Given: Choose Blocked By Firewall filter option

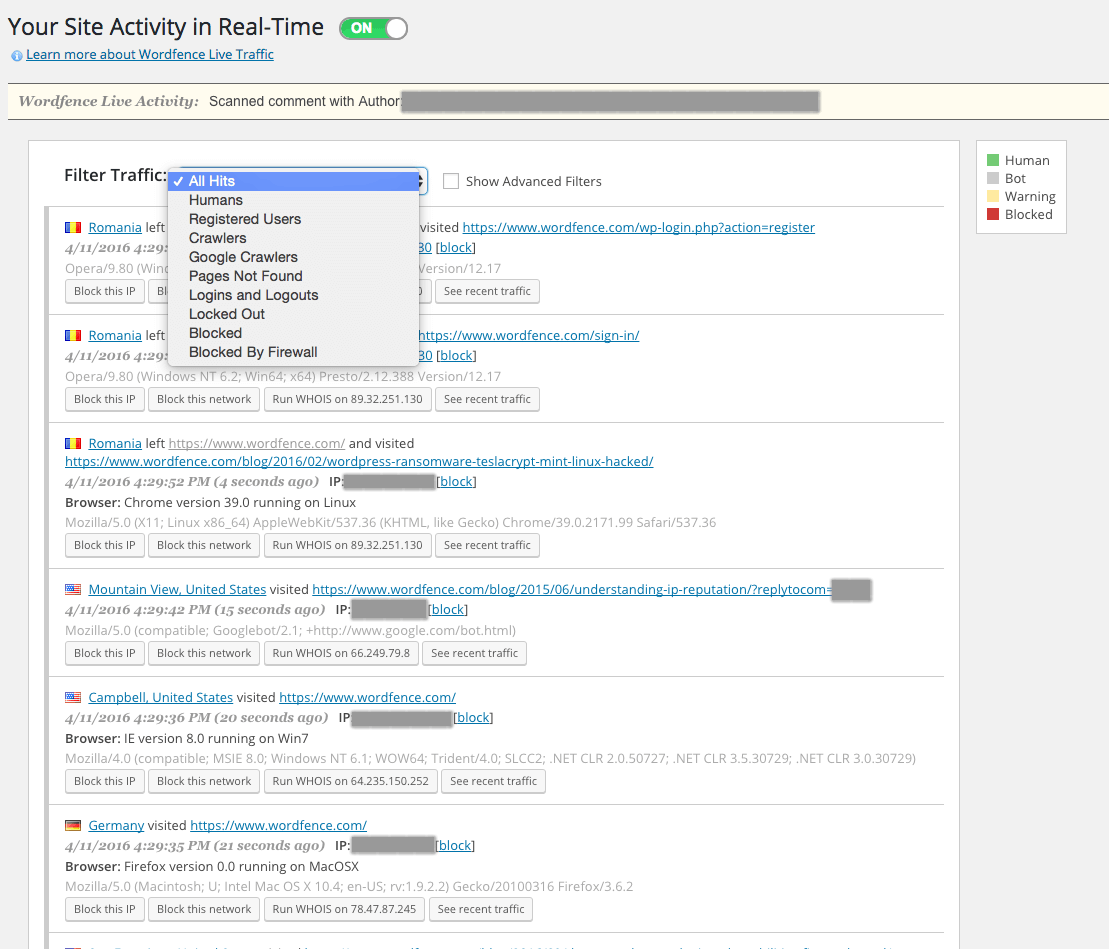Looking at the screenshot, I should [x=253, y=352].
